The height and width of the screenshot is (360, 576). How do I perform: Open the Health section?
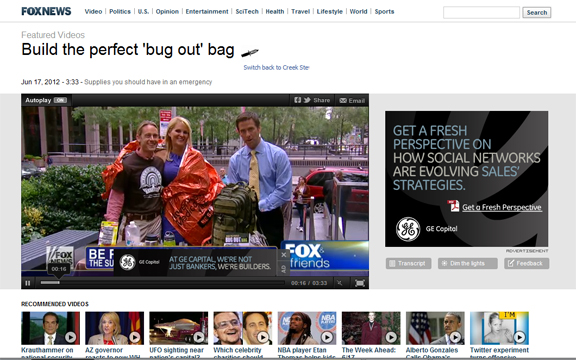pos(275,11)
